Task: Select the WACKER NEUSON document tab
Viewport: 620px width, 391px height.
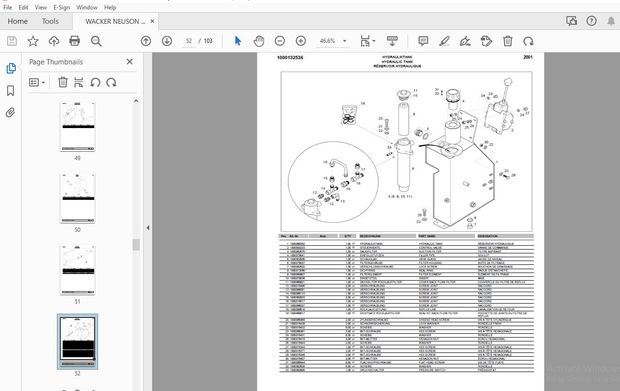Action: click(115, 21)
